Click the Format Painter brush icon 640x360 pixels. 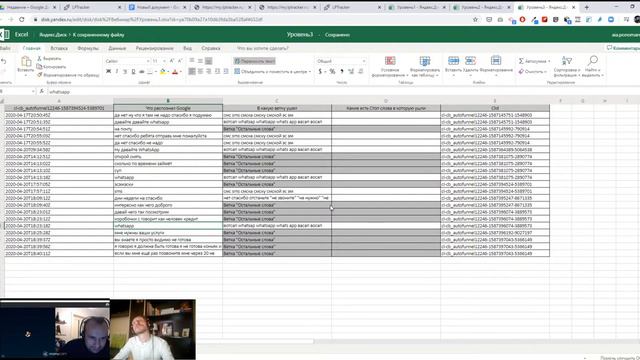(40, 75)
